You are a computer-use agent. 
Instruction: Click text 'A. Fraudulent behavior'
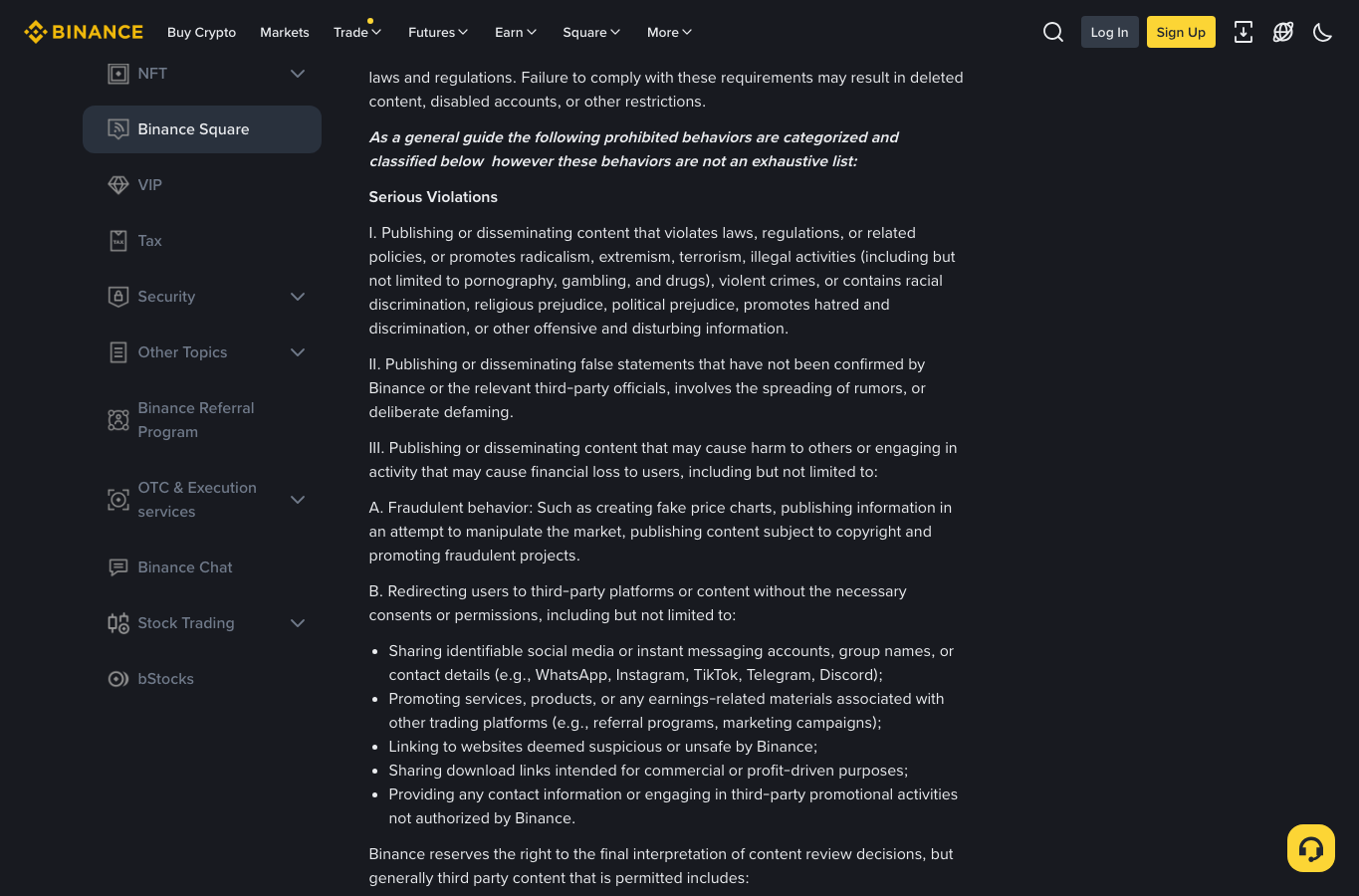pyautogui.click(x=450, y=508)
